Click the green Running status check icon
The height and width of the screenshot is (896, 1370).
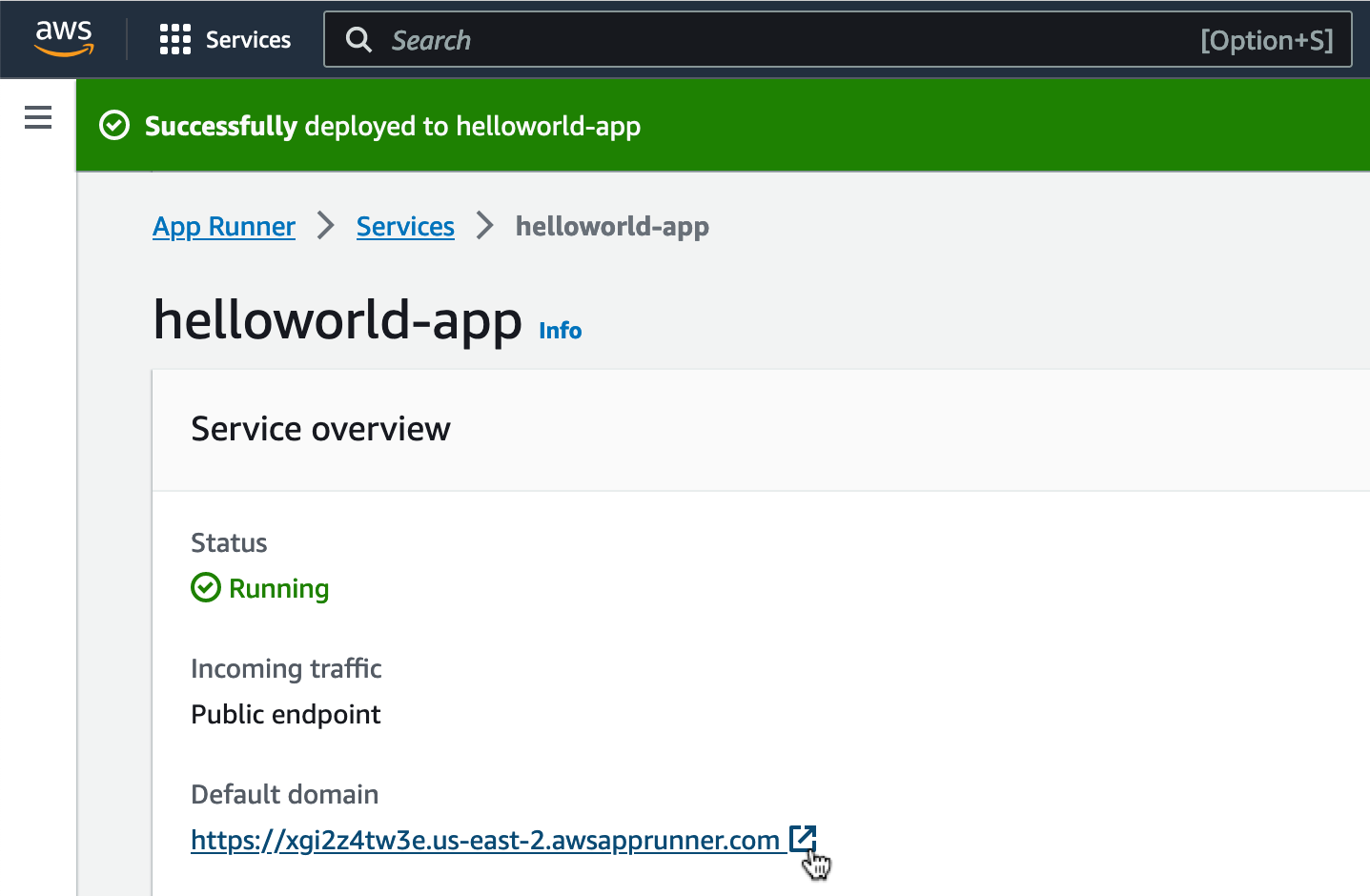coord(206,588)
